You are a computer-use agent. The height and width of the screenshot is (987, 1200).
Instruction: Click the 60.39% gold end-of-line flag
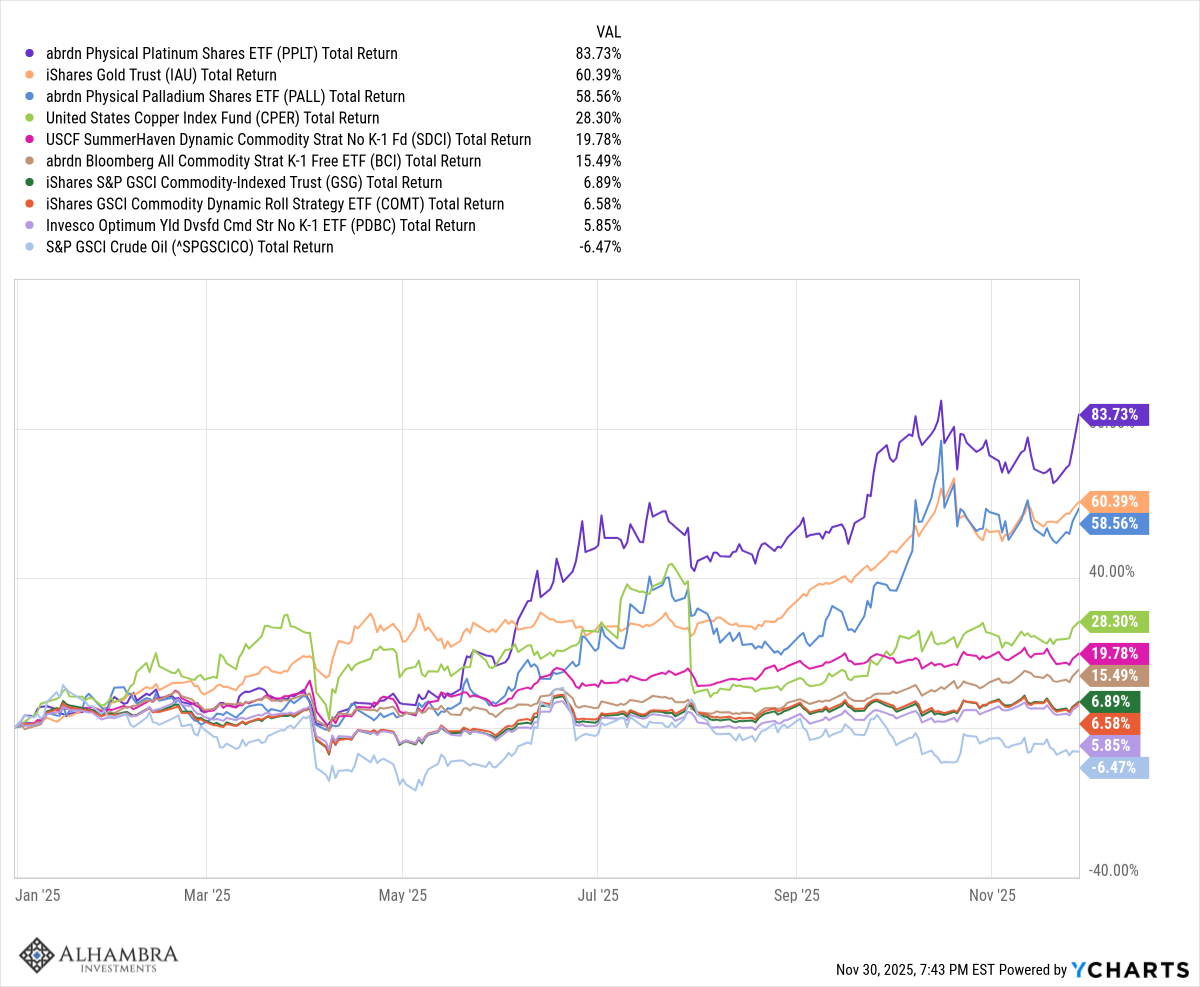pos(1114,501)
